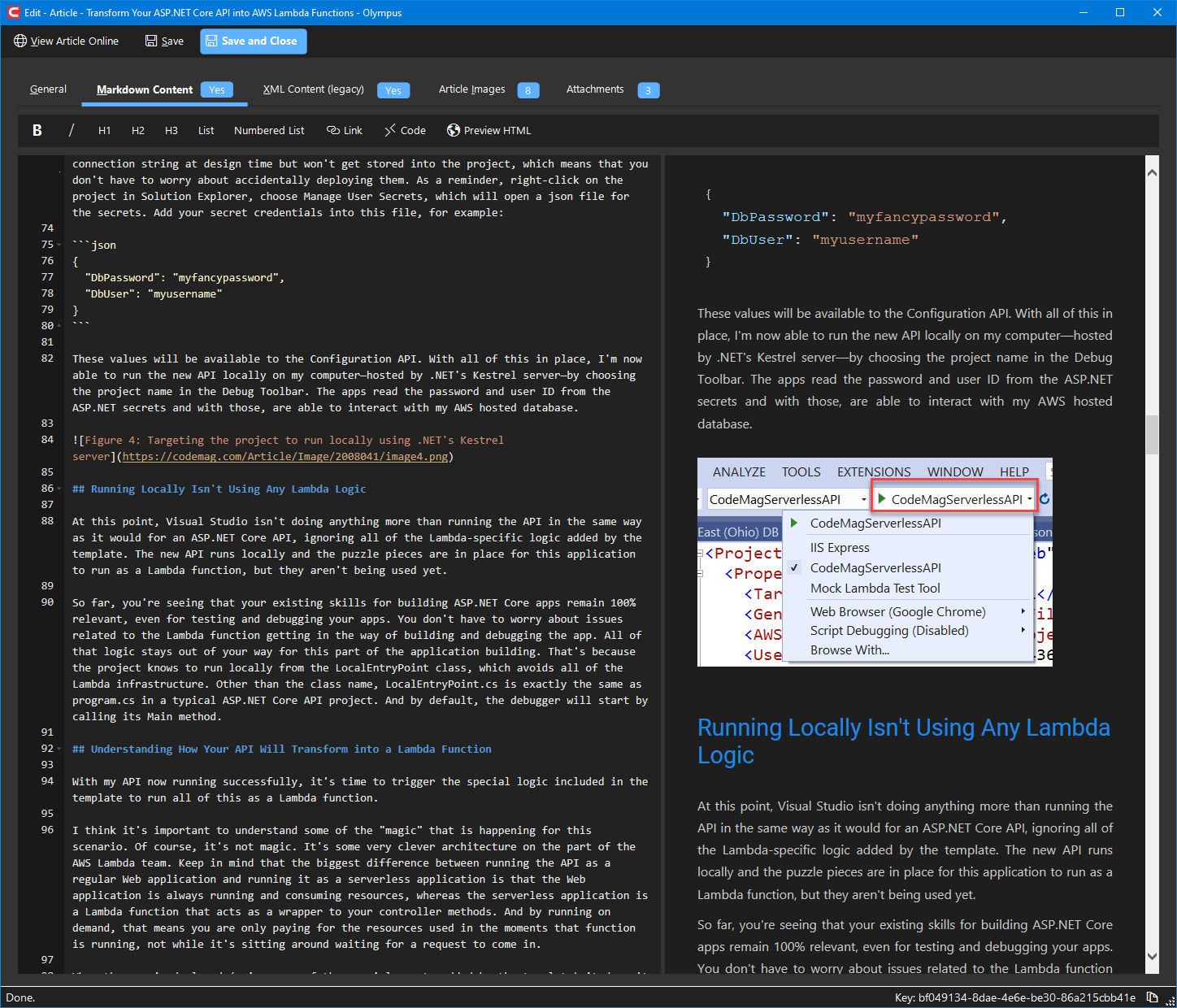Insert a bulleted List
The width and height of the screenshot is (1177, 1008).
(x=206, y=130)
